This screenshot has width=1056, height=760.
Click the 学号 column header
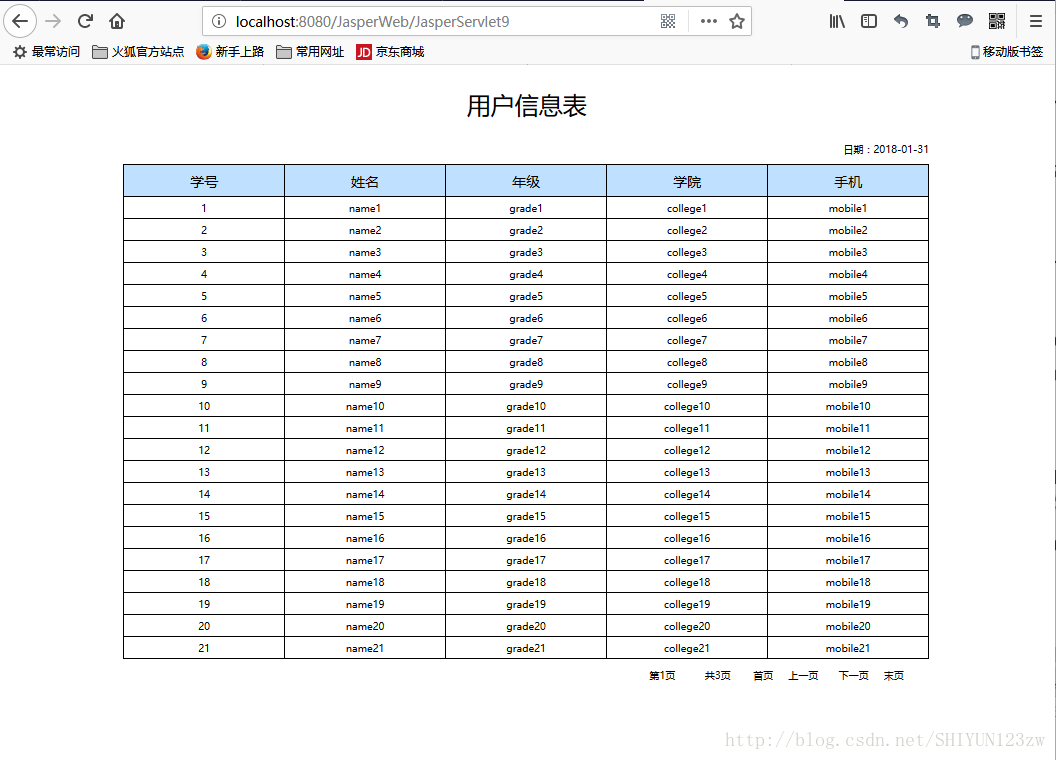[x=204, y=181]
